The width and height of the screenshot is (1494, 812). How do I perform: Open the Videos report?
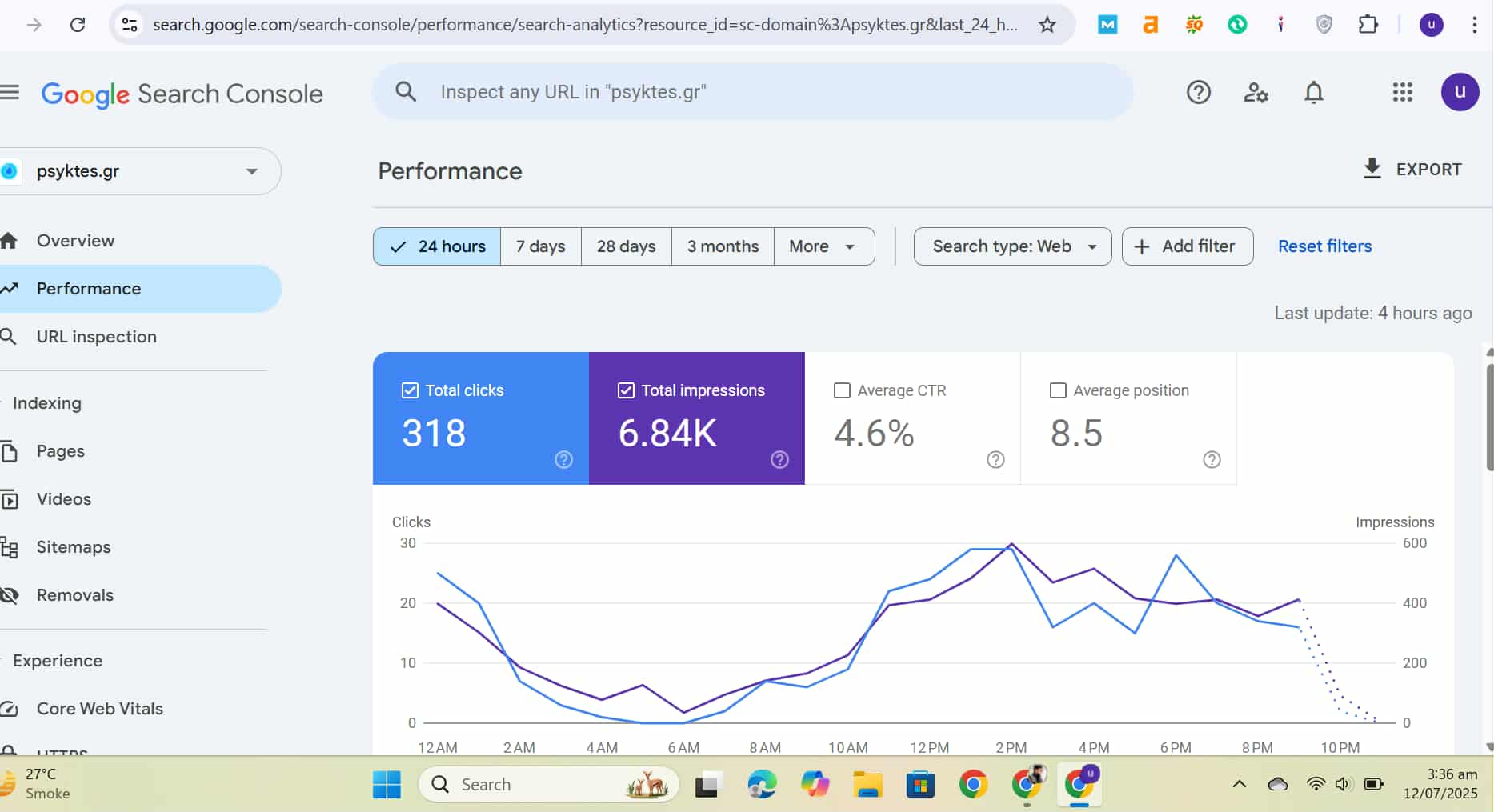64,498
